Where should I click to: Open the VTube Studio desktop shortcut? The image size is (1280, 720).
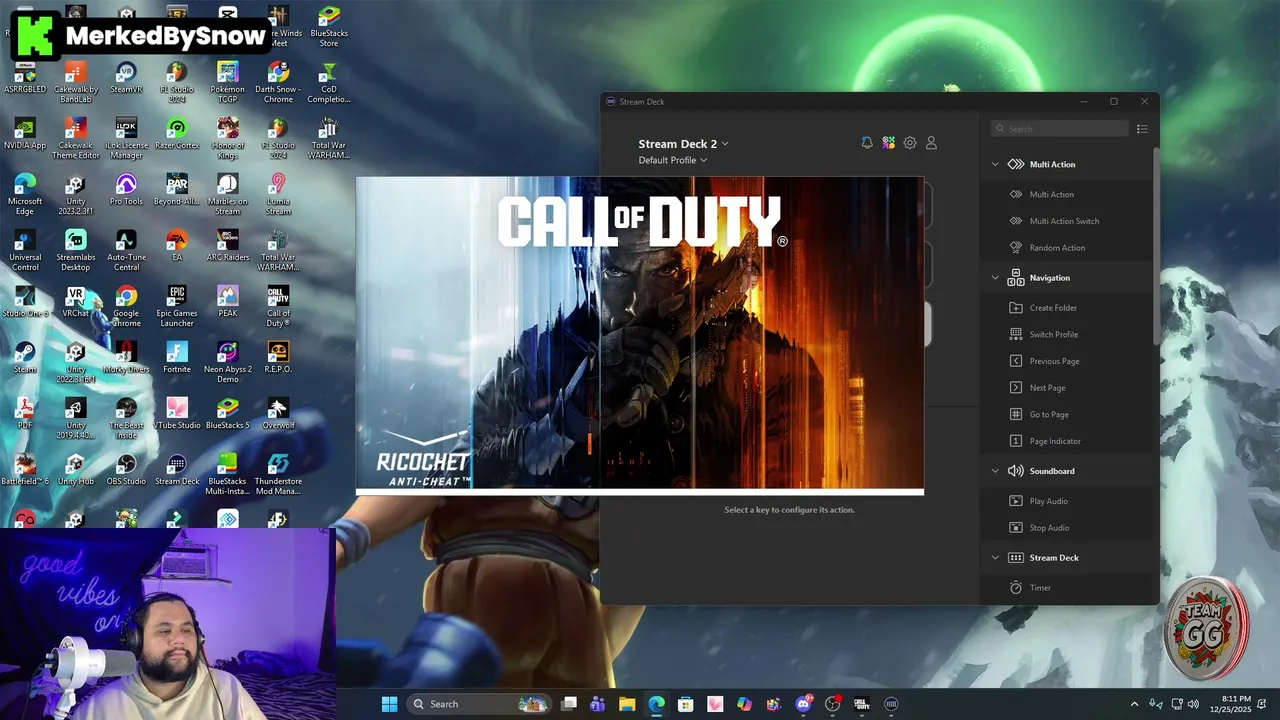click(177, 414)
